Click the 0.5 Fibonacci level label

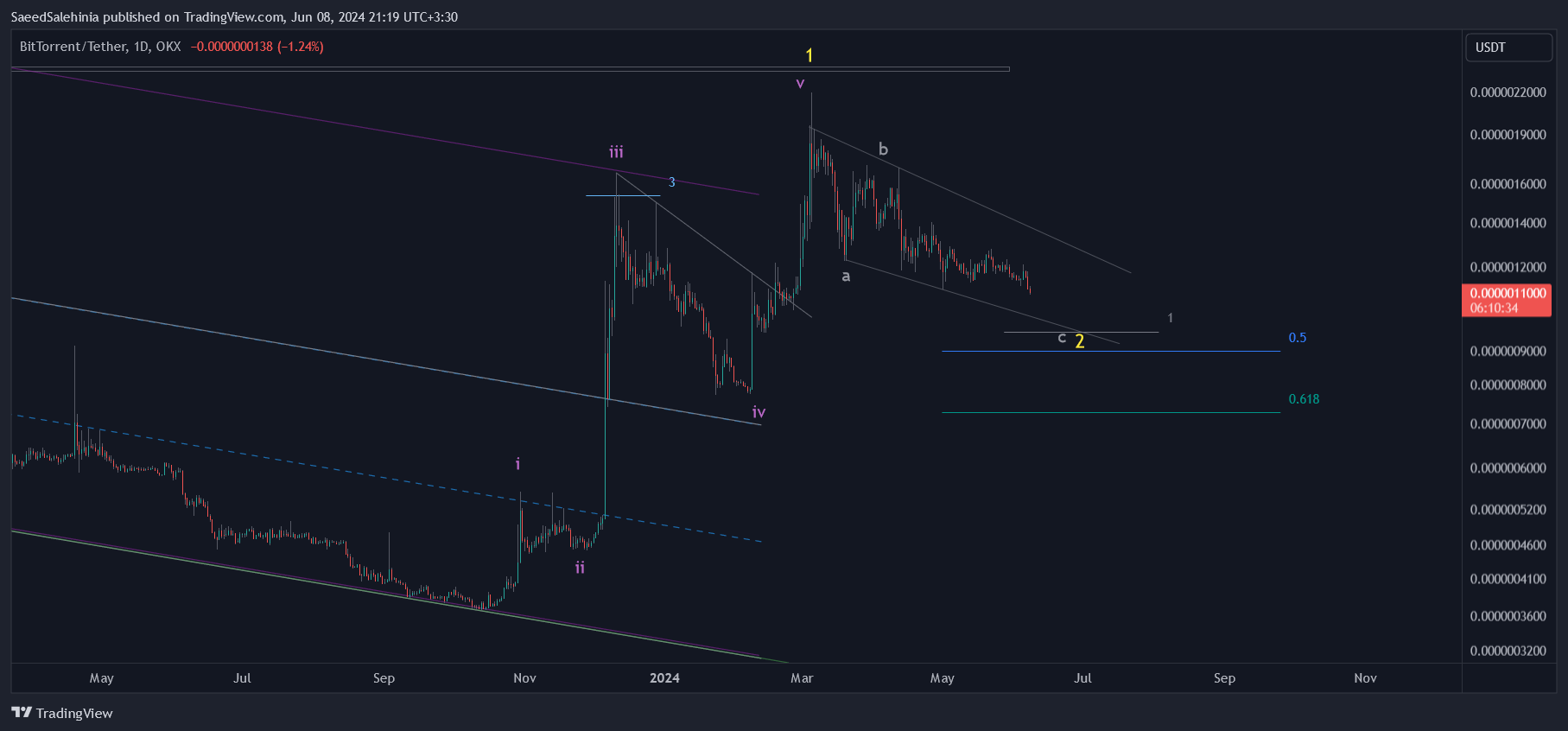[x=1297, y=338]
